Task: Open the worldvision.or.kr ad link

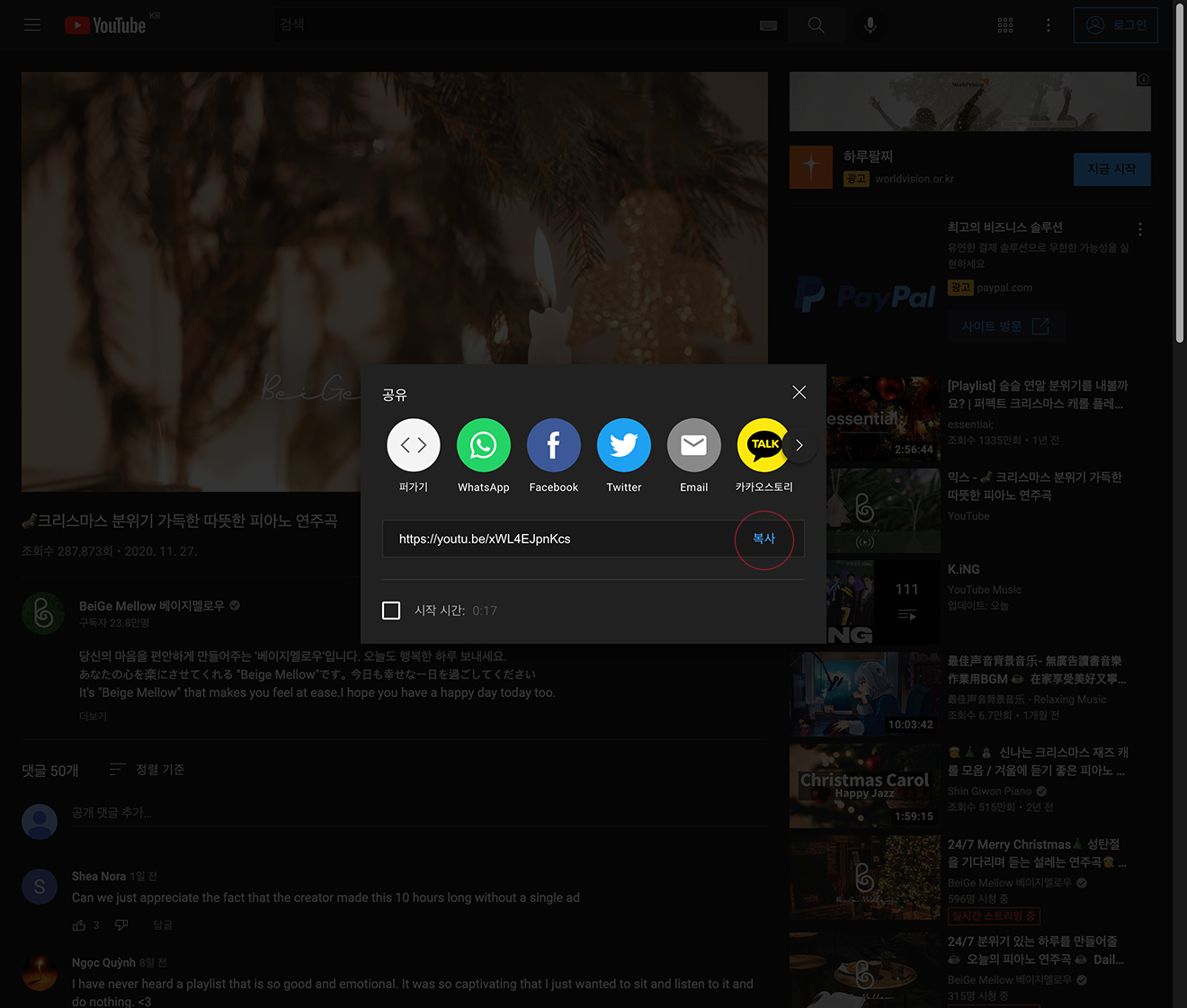Action: 915,179
